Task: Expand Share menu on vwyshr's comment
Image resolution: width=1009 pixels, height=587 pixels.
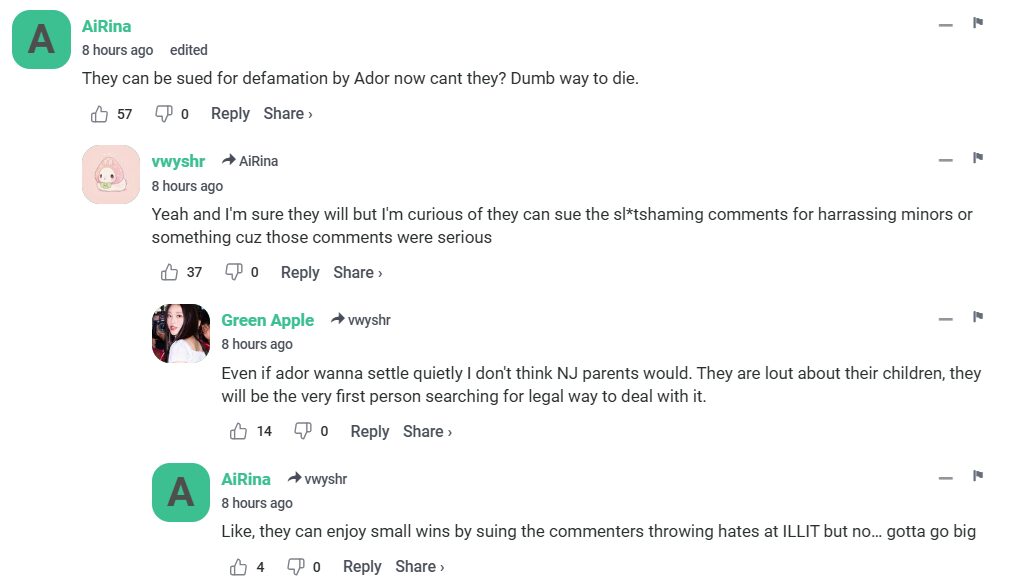Action: click(x=357, y=272)
